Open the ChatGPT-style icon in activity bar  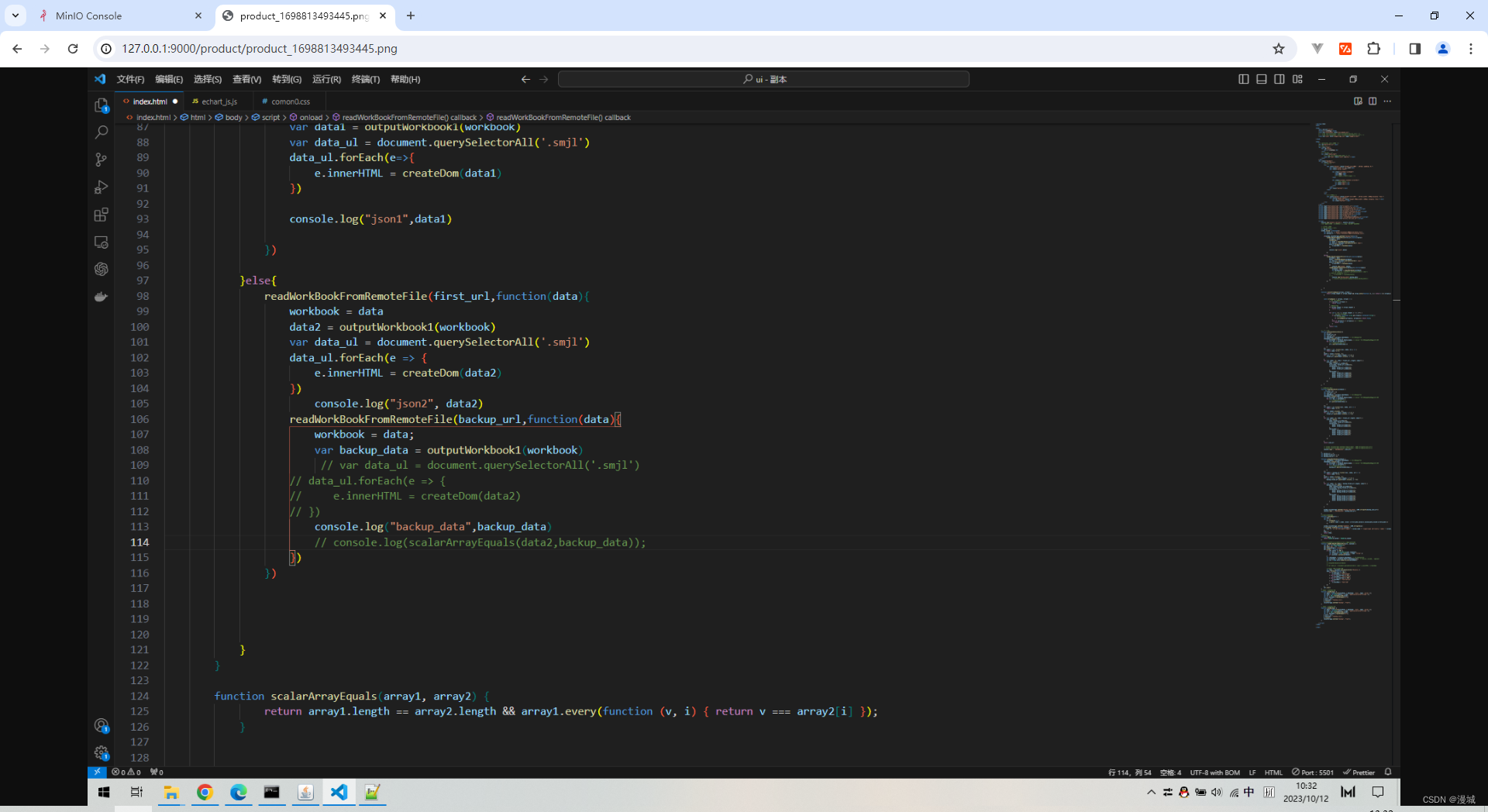click(101, 269)
